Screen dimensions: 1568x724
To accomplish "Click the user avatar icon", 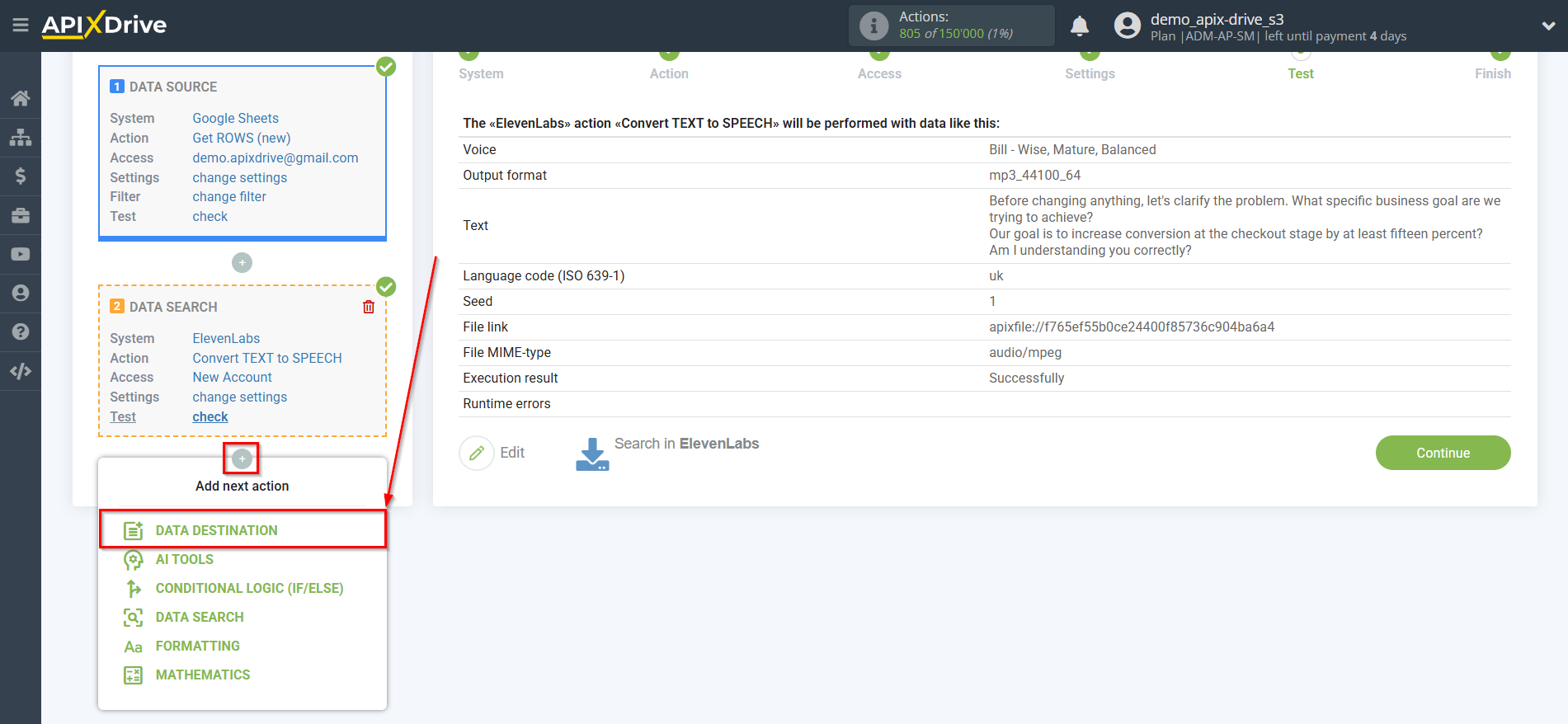I will click(1127, 26).
